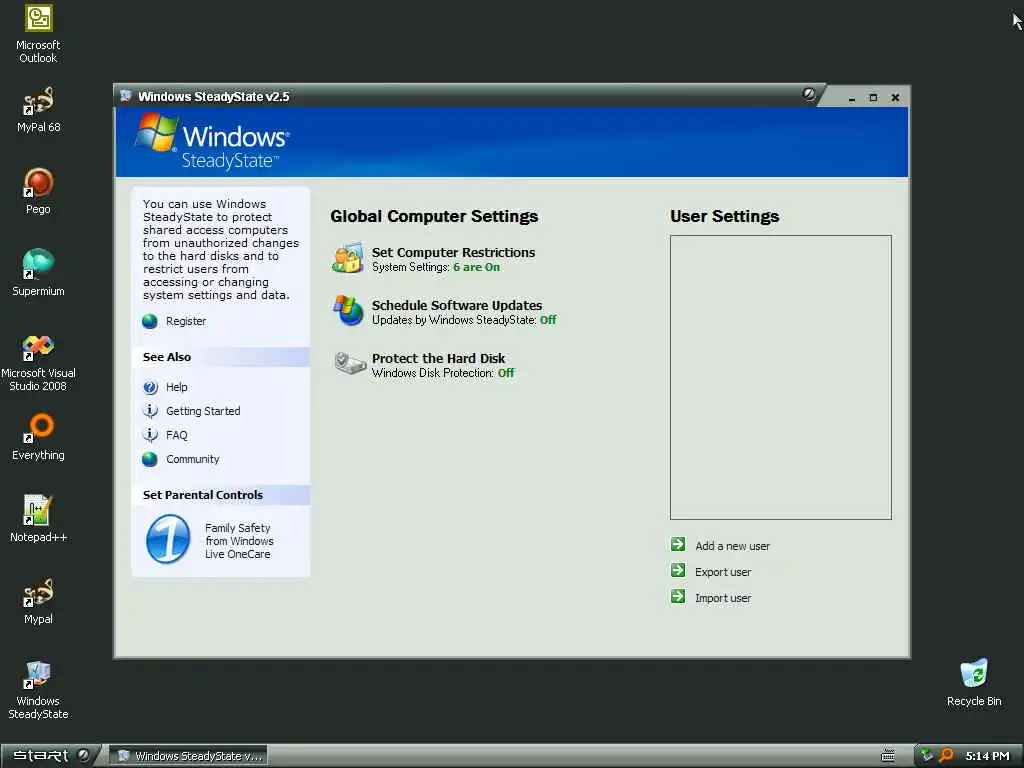
Task: Click inside the User Settings list box
Action: 780,377
